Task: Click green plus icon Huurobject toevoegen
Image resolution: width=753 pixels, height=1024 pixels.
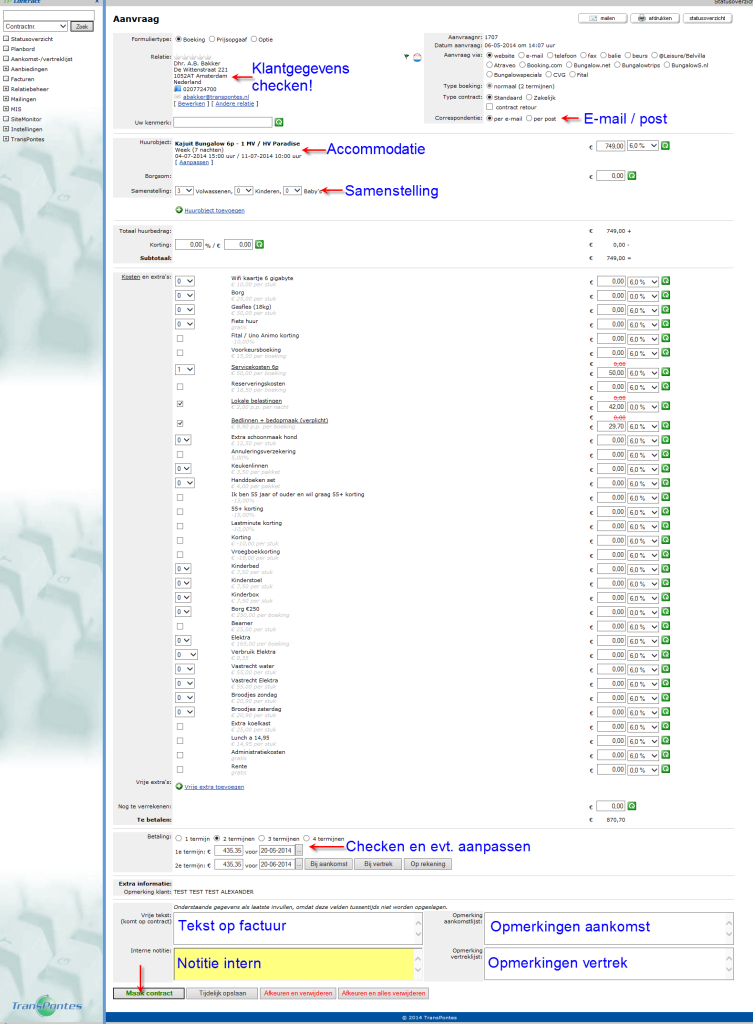Action: point(179,210)
